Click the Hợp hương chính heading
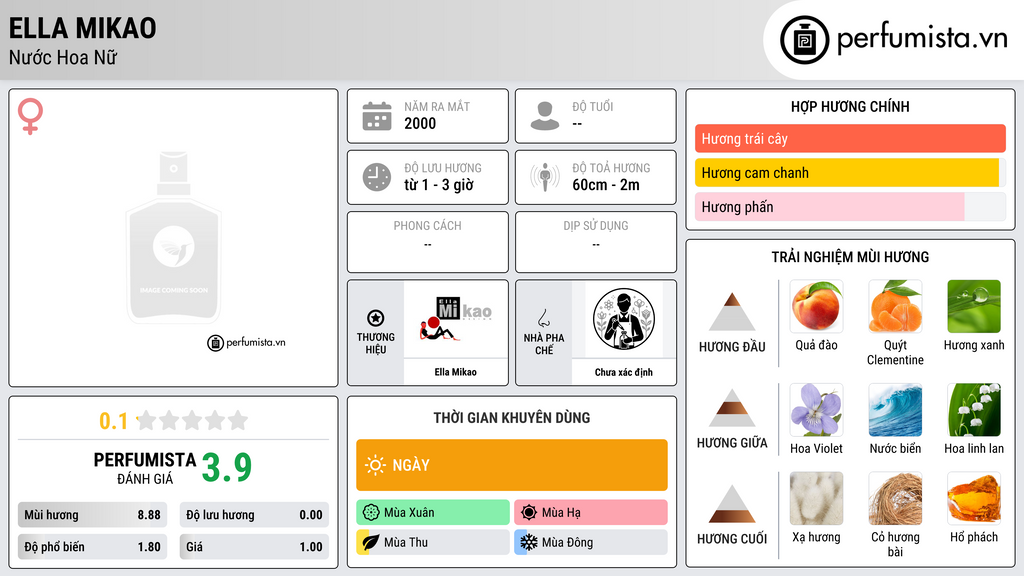 (850, 106)
